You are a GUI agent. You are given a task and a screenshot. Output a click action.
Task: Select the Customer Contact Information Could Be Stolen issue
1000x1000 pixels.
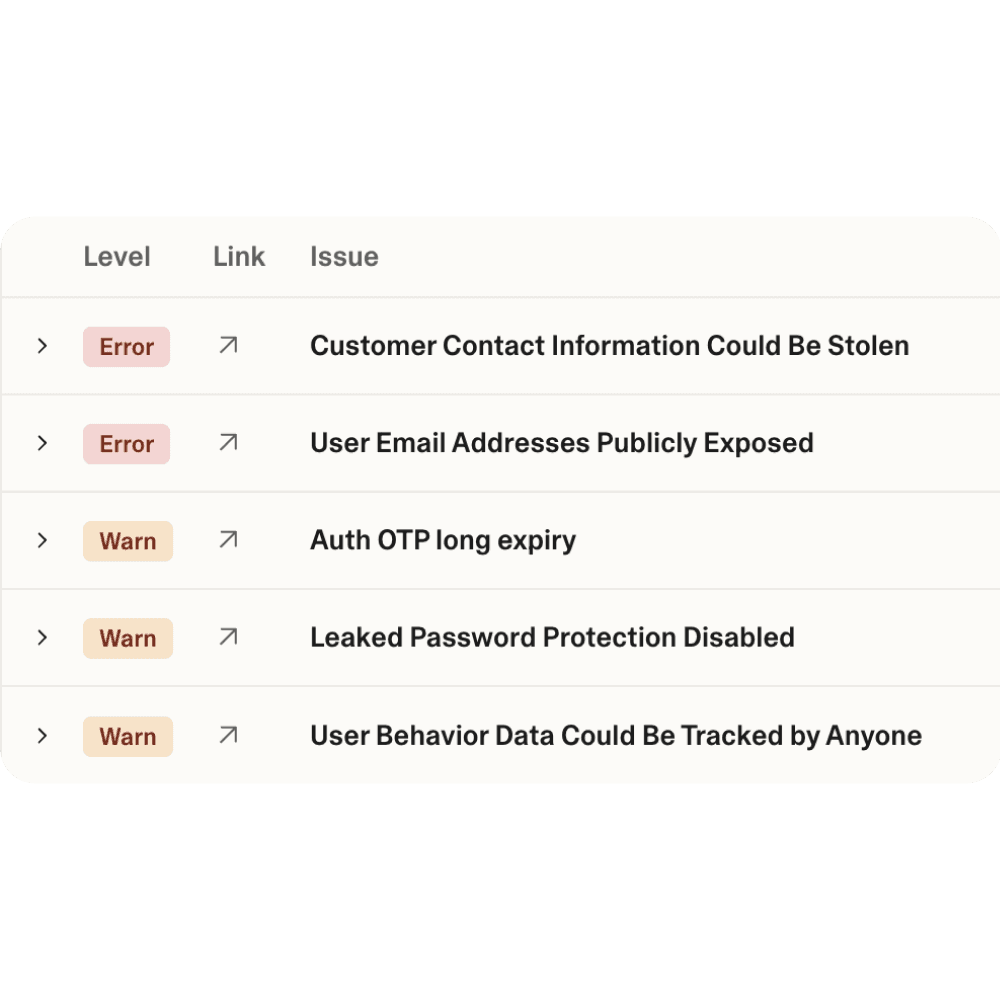tap(610, 345)
